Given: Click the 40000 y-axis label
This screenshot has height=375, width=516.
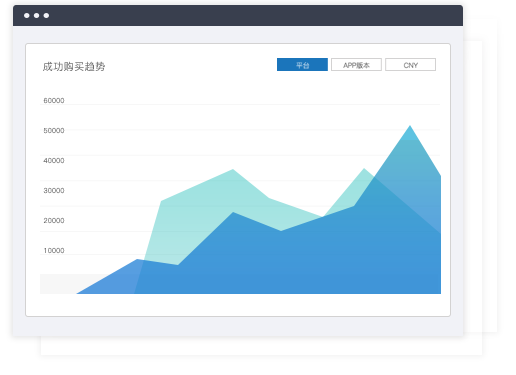Looking at the screenshot, I should (x=54, y=160).
